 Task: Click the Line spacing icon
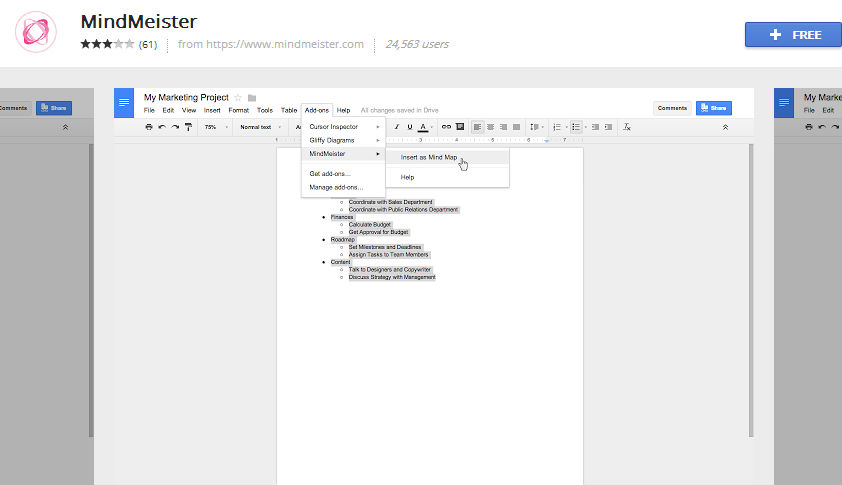535,127
